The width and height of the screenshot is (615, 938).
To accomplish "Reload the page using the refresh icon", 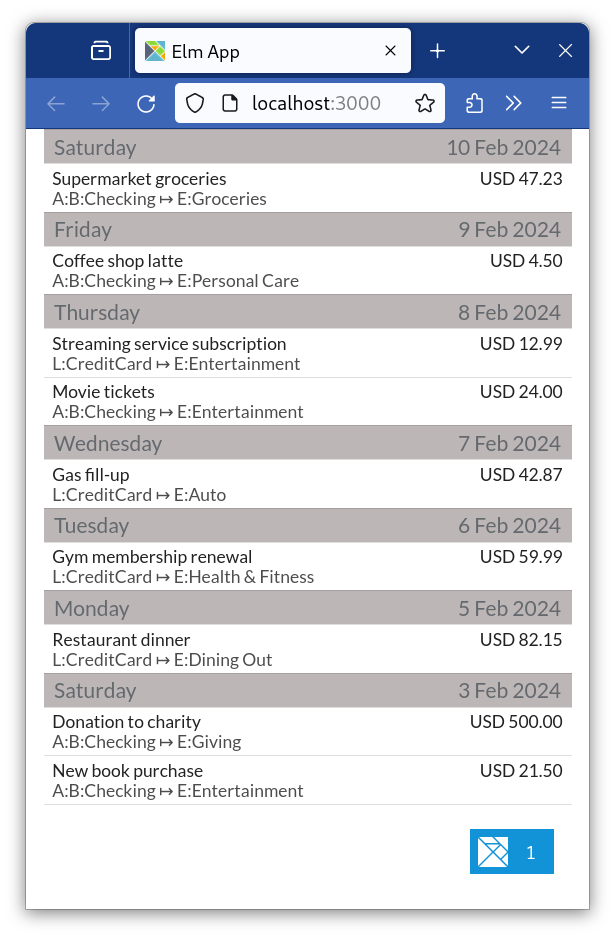I will 146,103.
